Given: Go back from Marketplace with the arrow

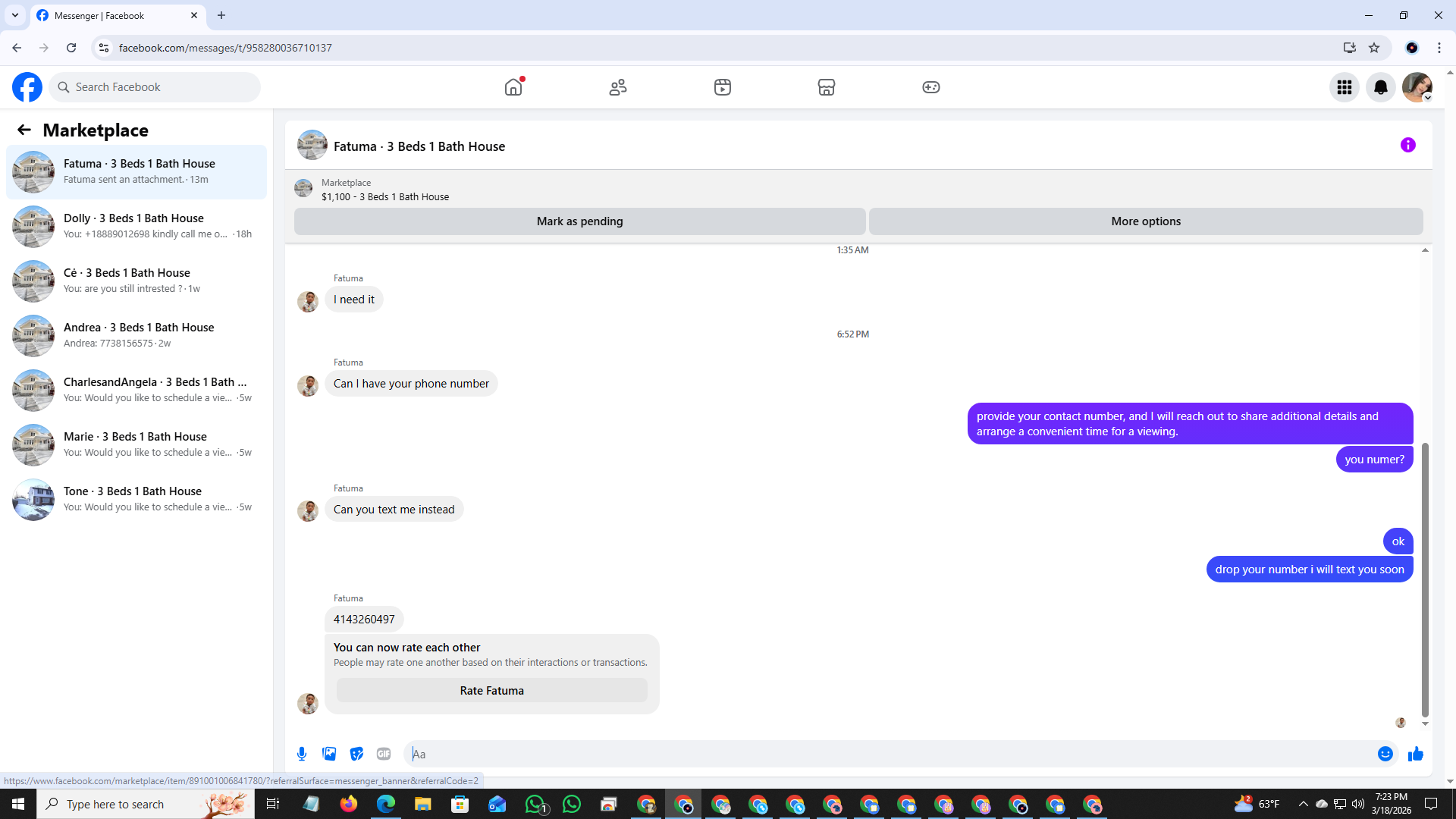Looking at the screenshot, I should click(24, 130).
